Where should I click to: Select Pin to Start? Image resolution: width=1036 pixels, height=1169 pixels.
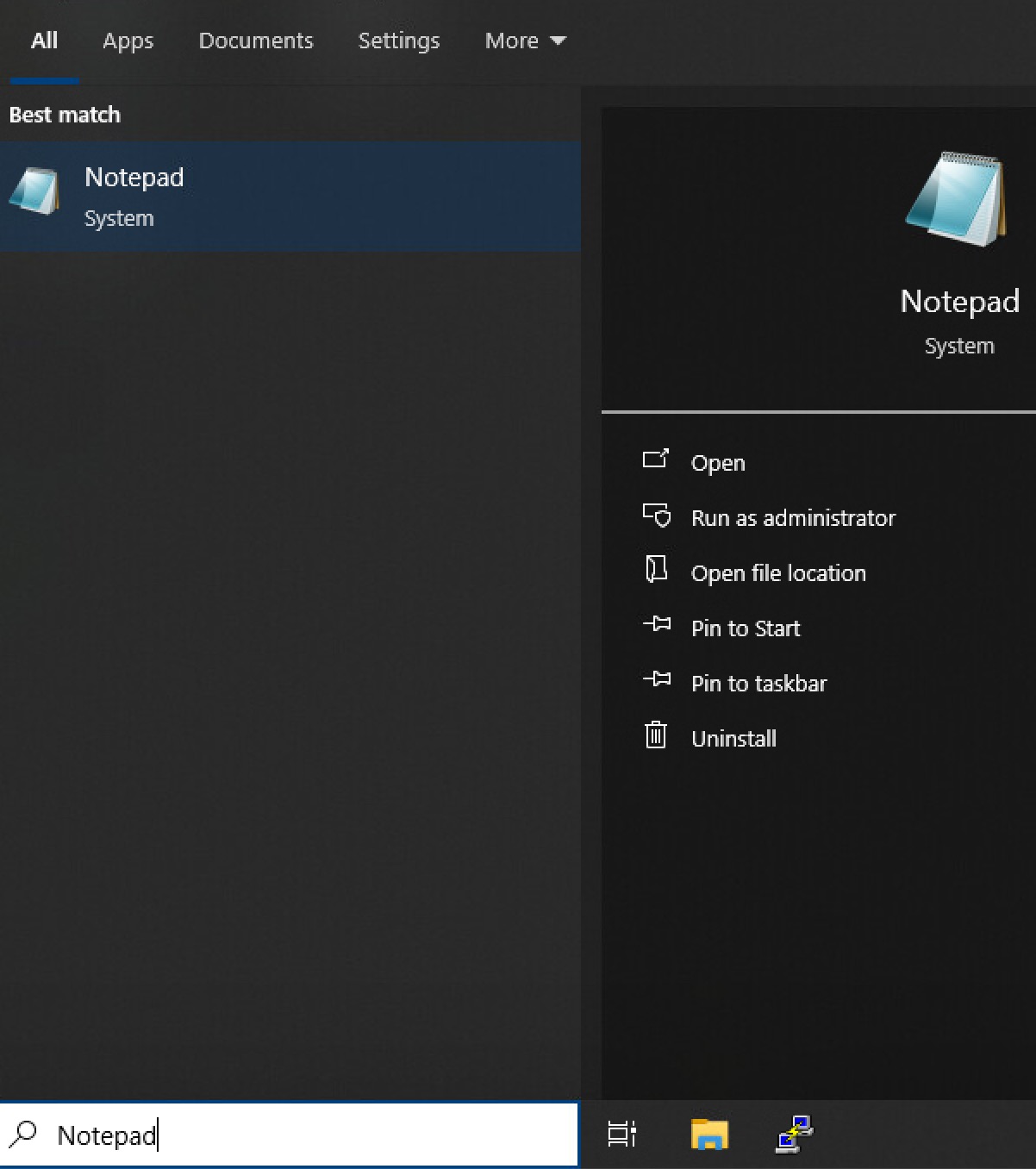pos(746,628)
